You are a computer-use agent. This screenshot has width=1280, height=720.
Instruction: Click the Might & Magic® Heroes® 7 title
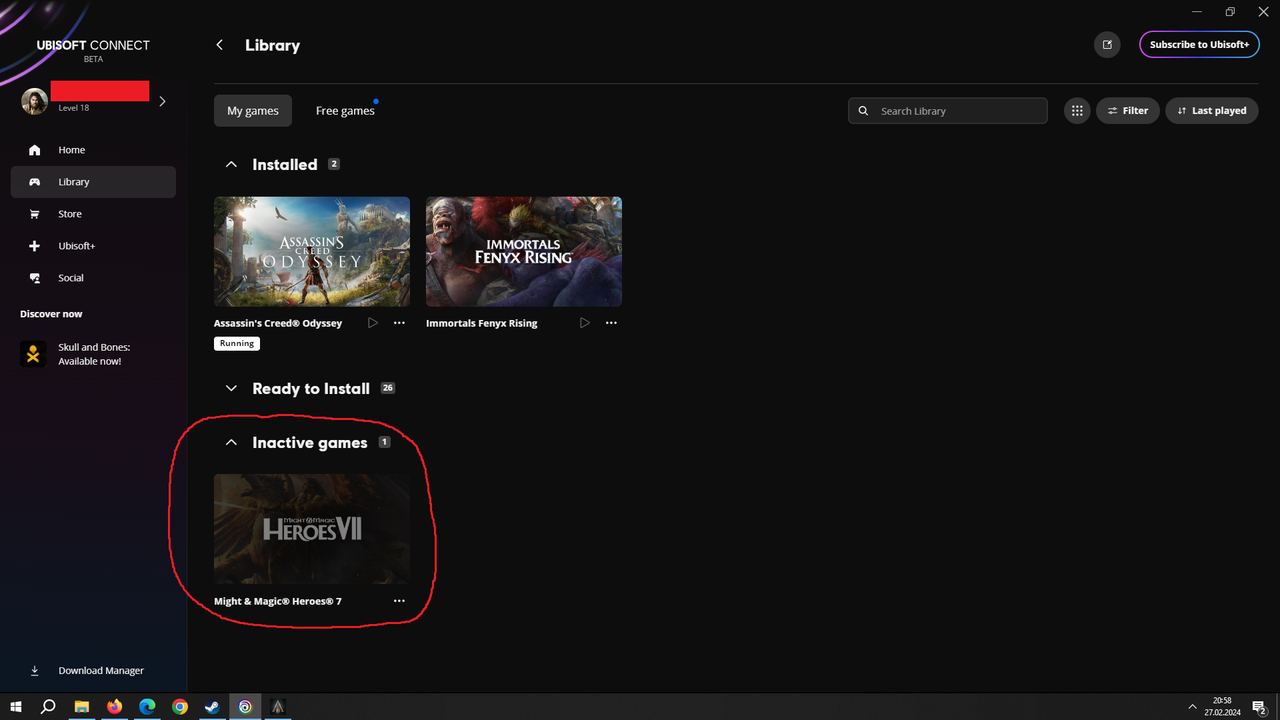point(278,601)
